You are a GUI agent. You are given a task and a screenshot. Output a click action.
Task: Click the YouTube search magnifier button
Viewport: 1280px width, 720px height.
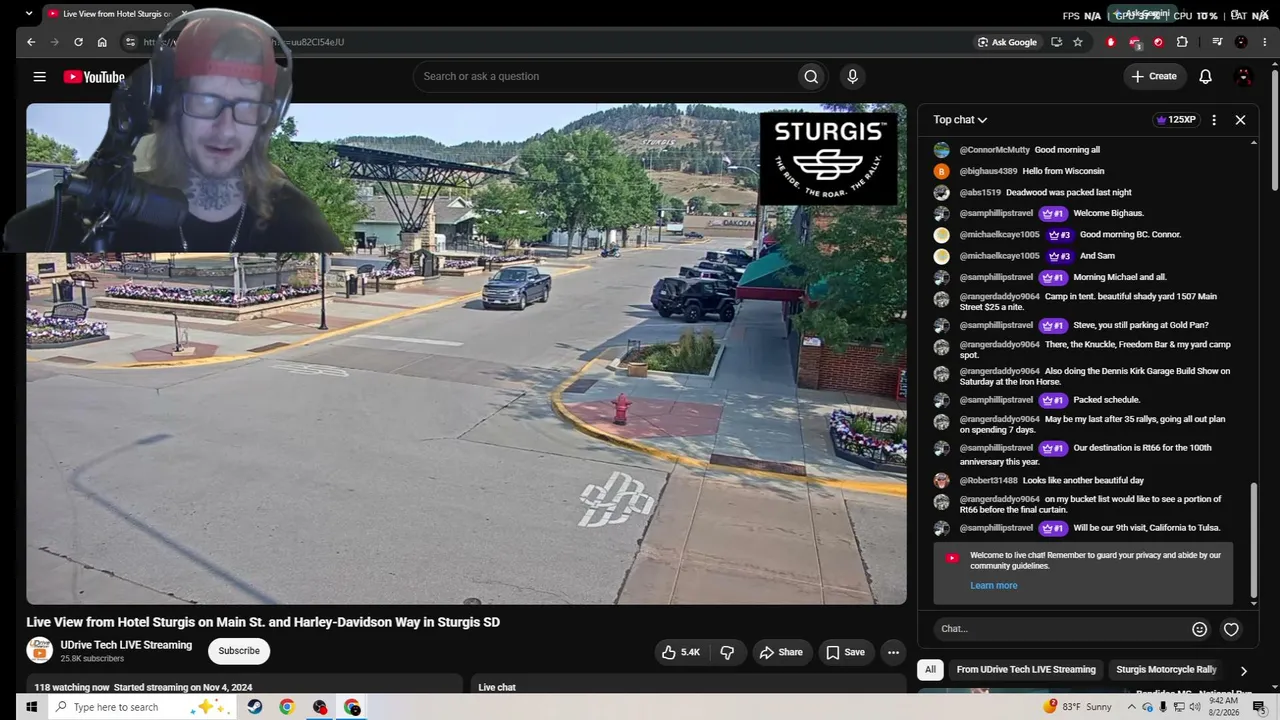tap(811, 77)
